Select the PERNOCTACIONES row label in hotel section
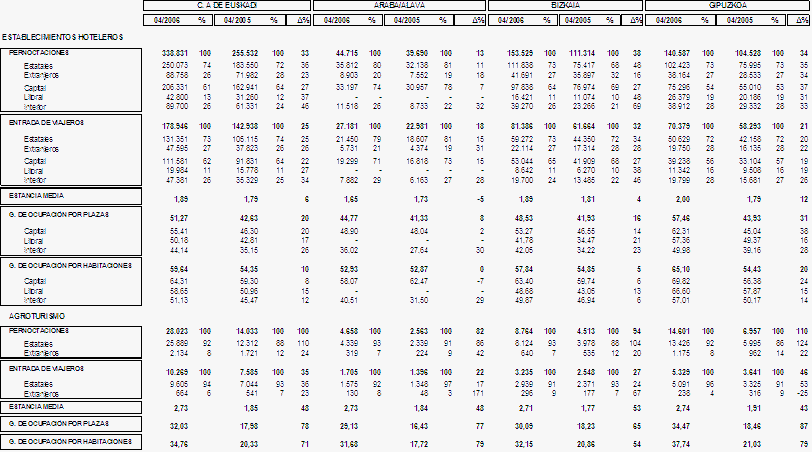This screenshot has width=812, height=452. pyautogui.click(x=38, y=51)
